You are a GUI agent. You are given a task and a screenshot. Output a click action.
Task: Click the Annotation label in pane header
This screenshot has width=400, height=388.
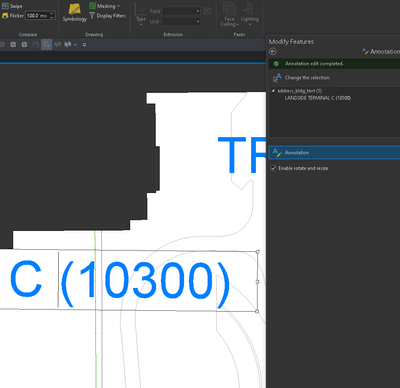click(385, 52)
